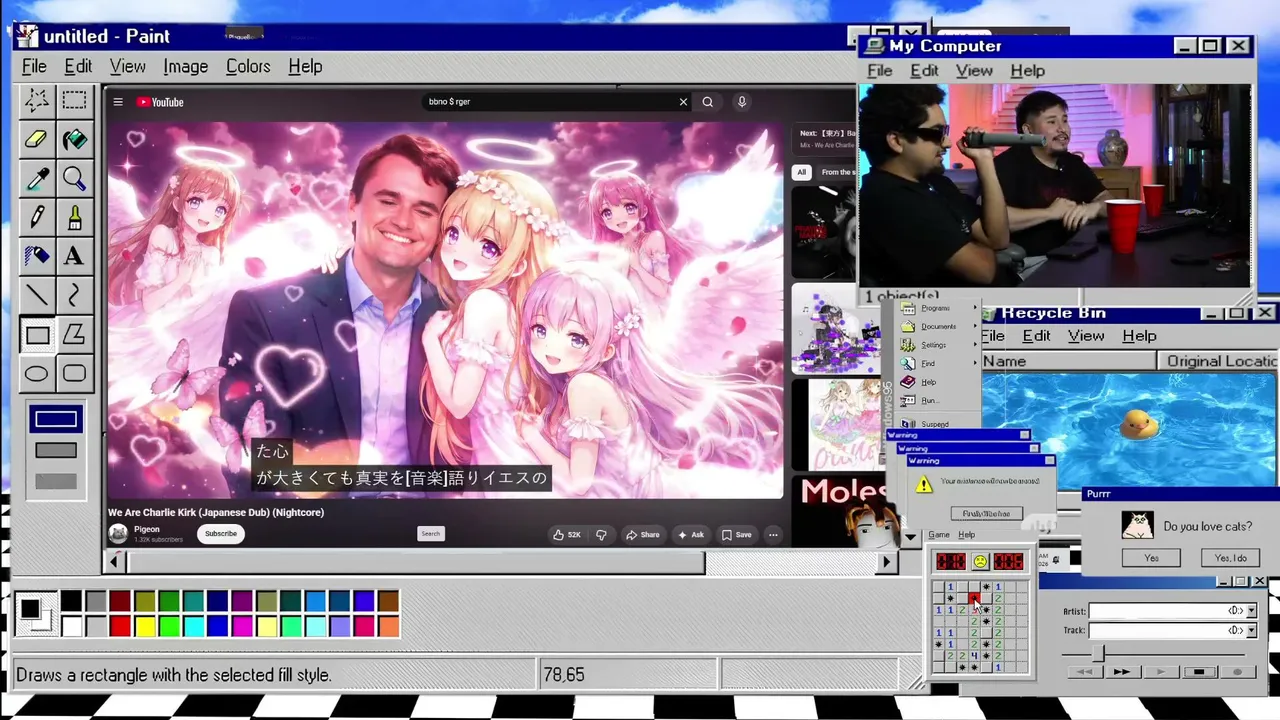Select the outline-only rectangle fill style
The height and width of the screenshot is (720, 1280).
point(56,420)
